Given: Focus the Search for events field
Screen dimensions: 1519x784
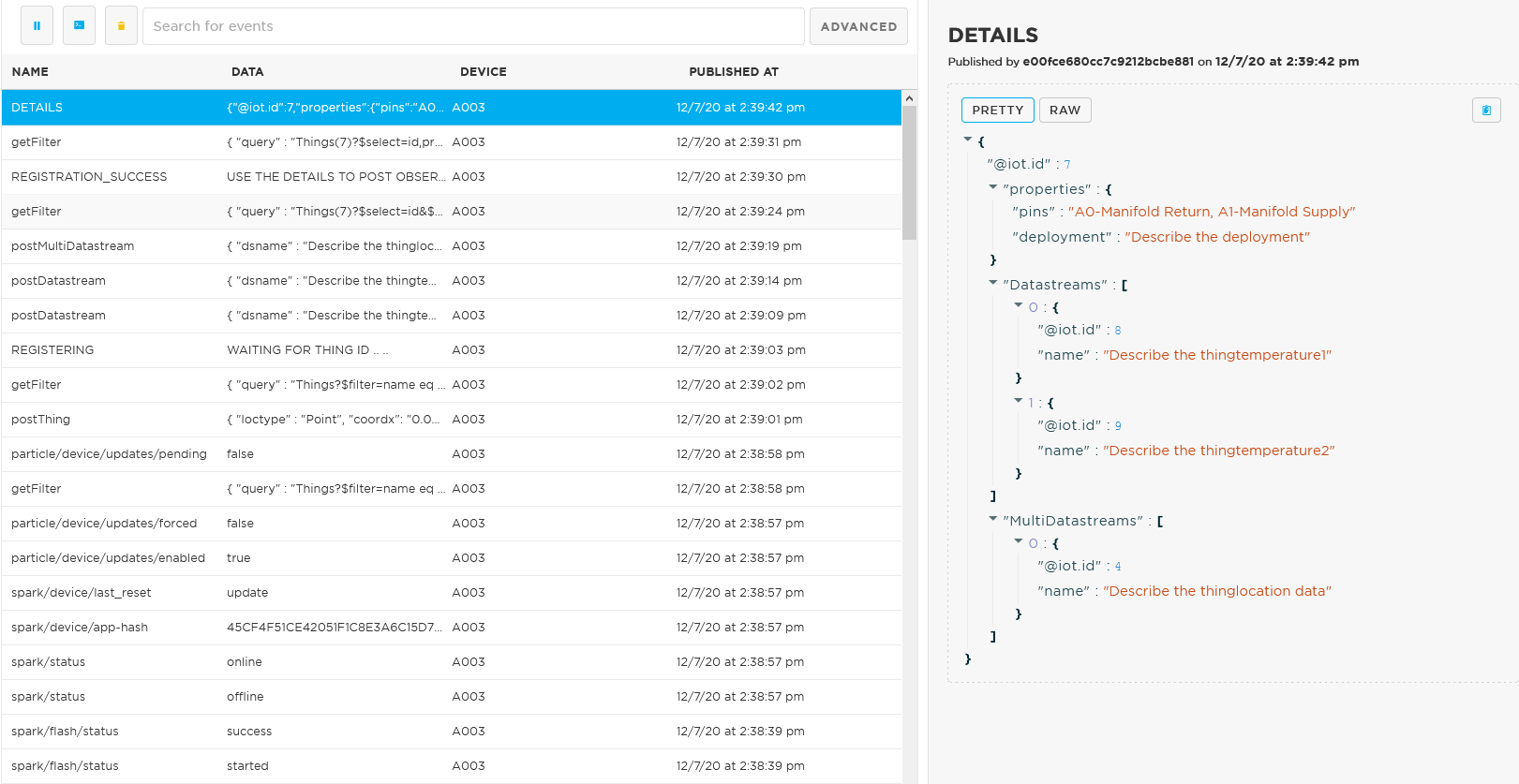Looking at the screenshot, I should click(x=473, y=26).
